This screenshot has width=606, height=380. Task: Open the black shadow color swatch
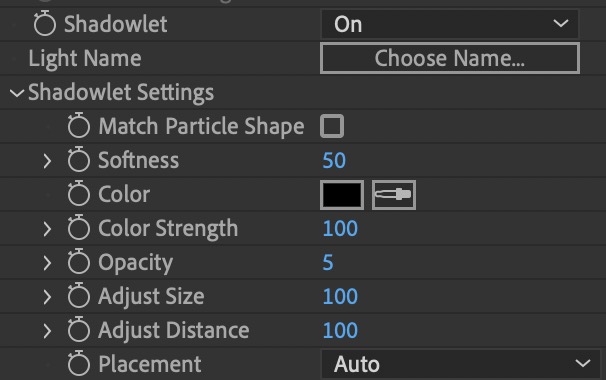[x=342, y=195]
